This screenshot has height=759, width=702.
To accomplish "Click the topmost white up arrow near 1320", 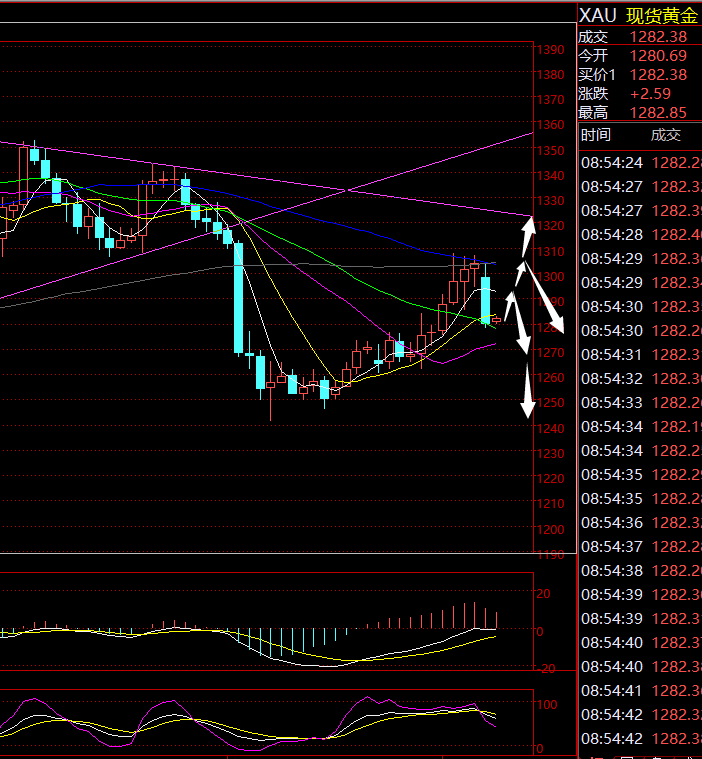I will pos(526,236).
